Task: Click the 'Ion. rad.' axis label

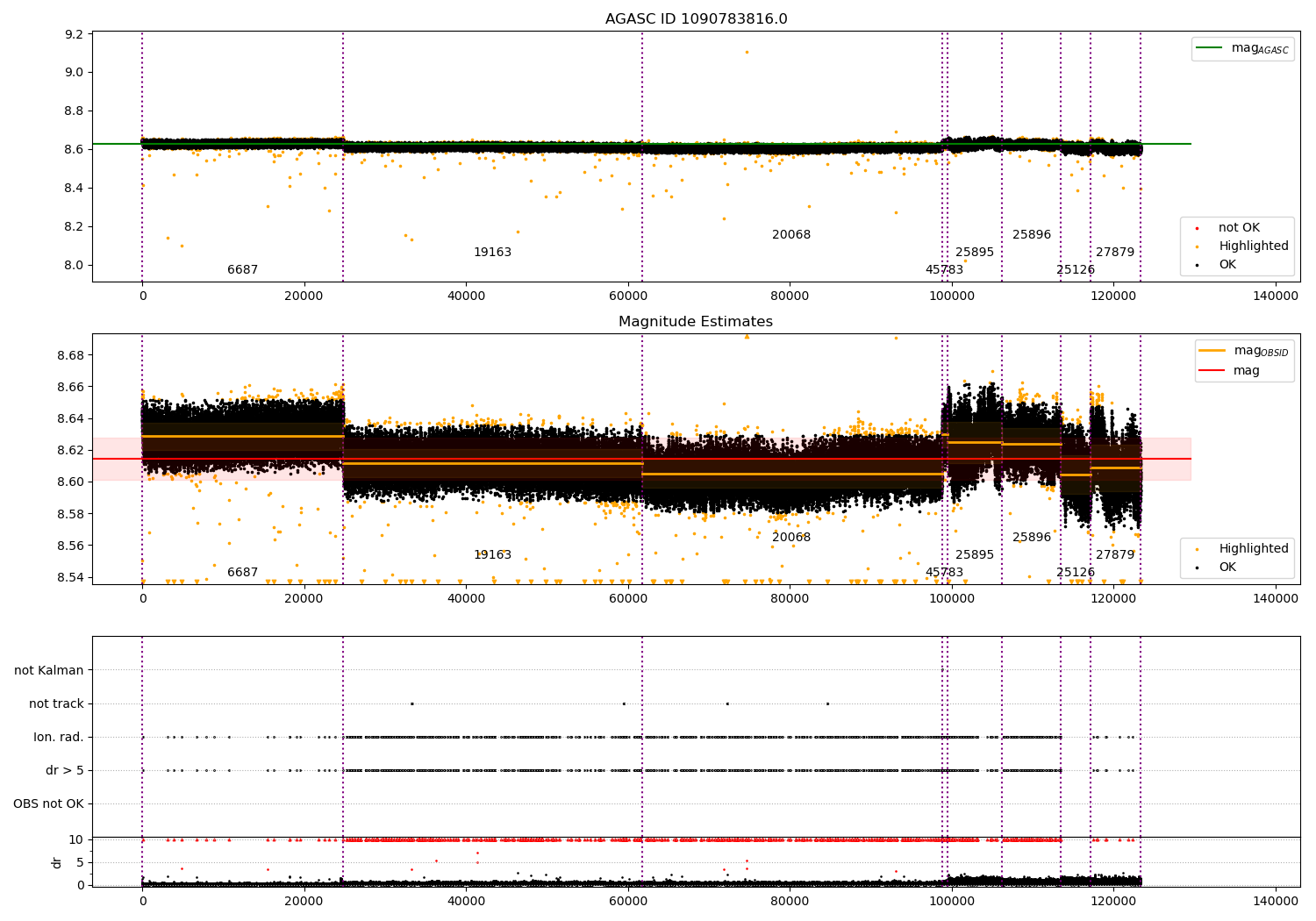Action: (59, 737)
